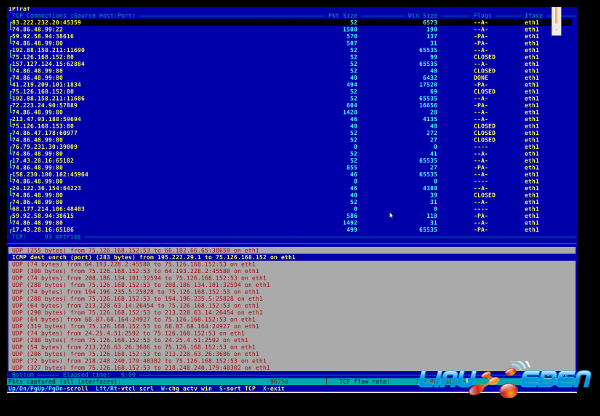This screenshot has height=416, width=600.
Task: Click the 158.230.100.102:45964 connection row
Action: 291,175
